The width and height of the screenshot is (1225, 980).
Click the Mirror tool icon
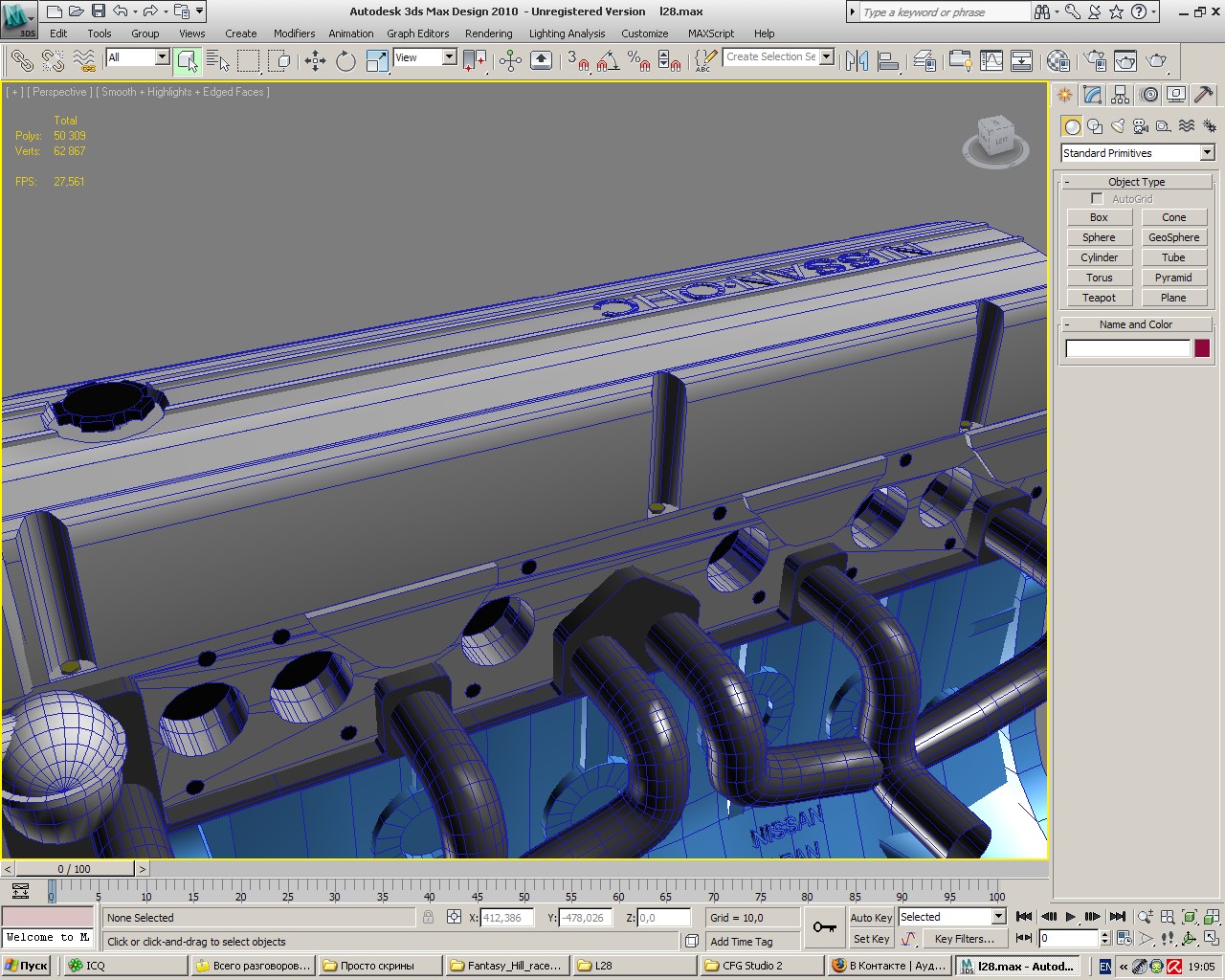tap(857, 61)
